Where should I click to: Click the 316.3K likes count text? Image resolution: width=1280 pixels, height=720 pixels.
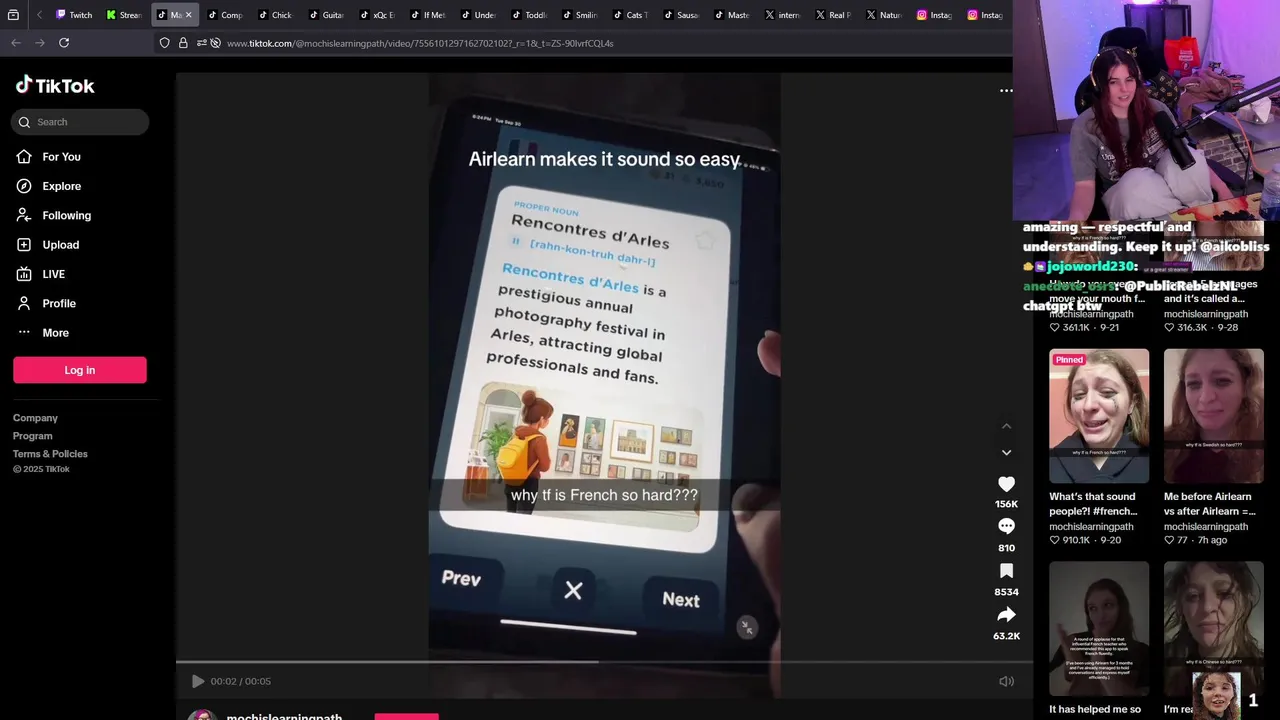(1192, 328)
